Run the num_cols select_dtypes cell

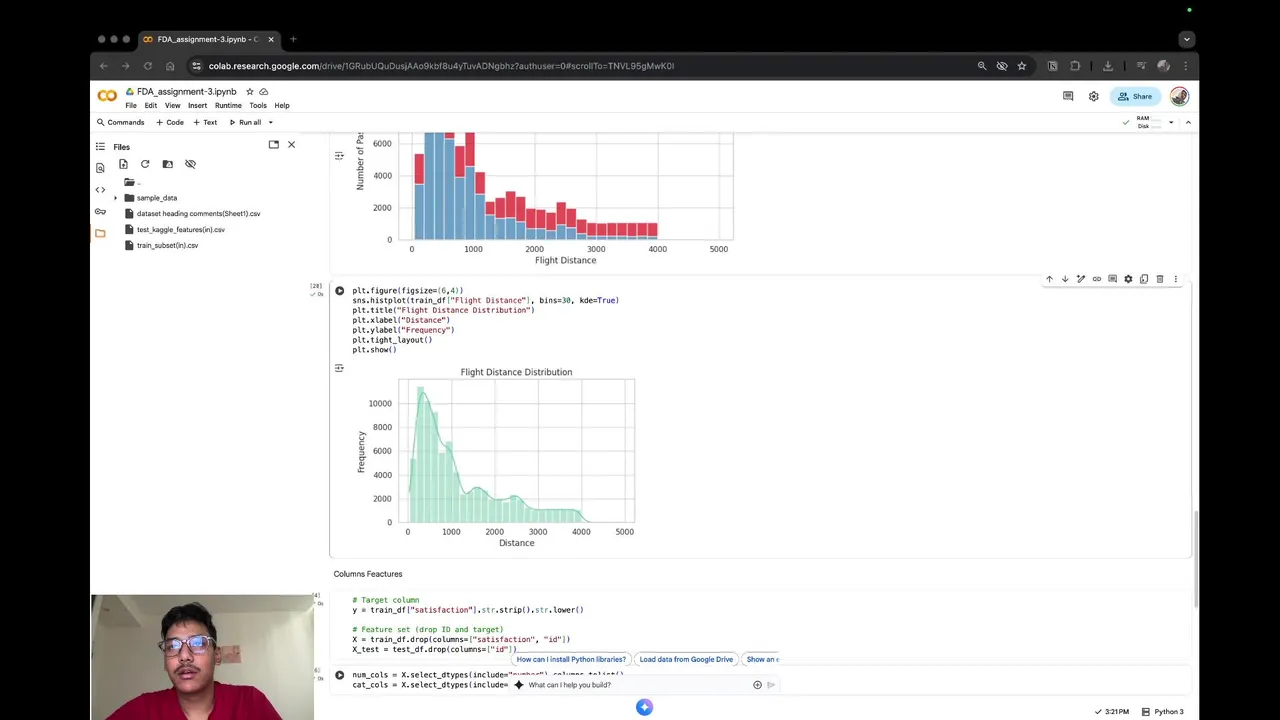(x=339, y=675)
